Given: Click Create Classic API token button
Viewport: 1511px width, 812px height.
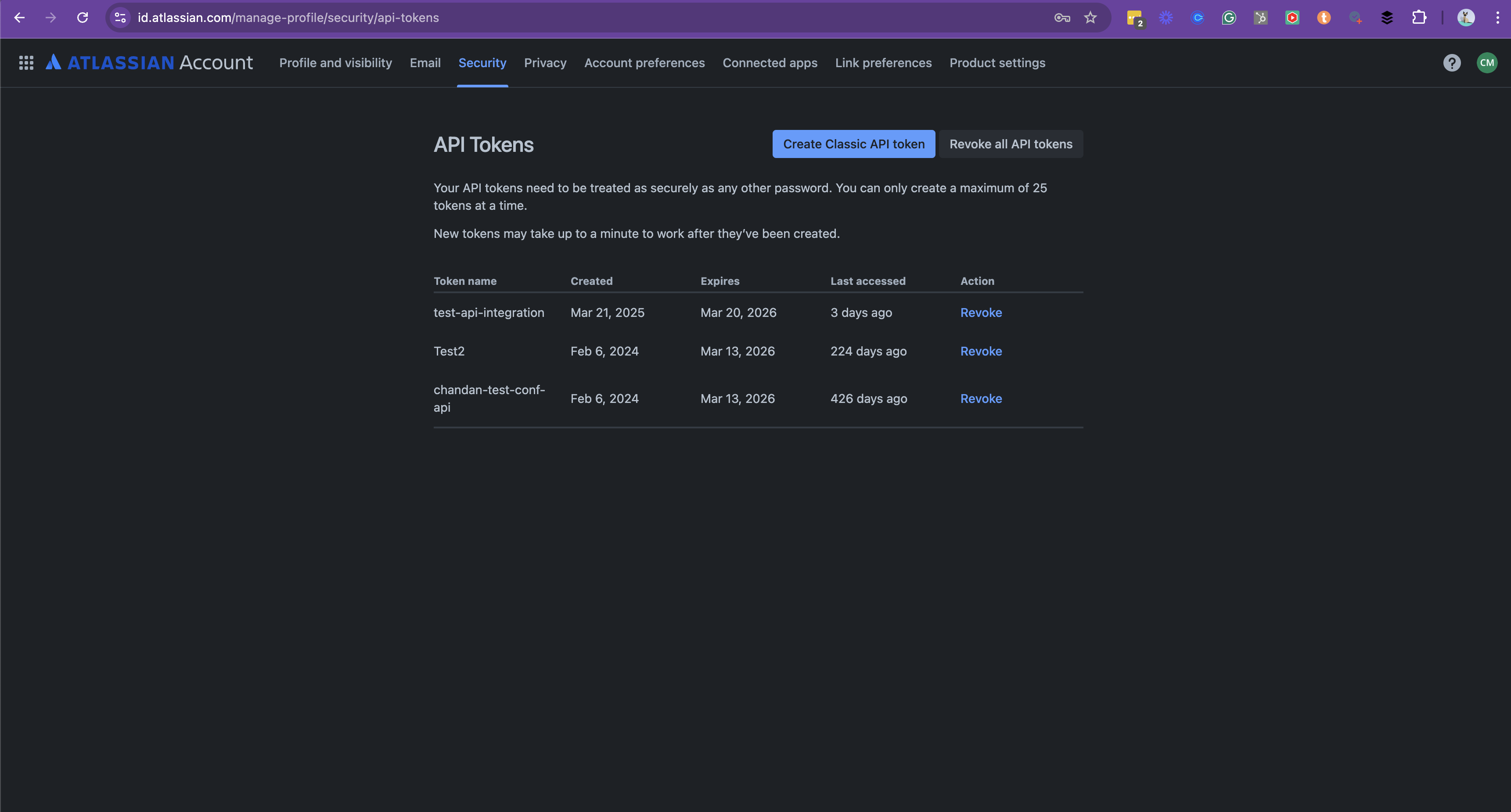Looking at the screenshot, I should tap(853, 144).
